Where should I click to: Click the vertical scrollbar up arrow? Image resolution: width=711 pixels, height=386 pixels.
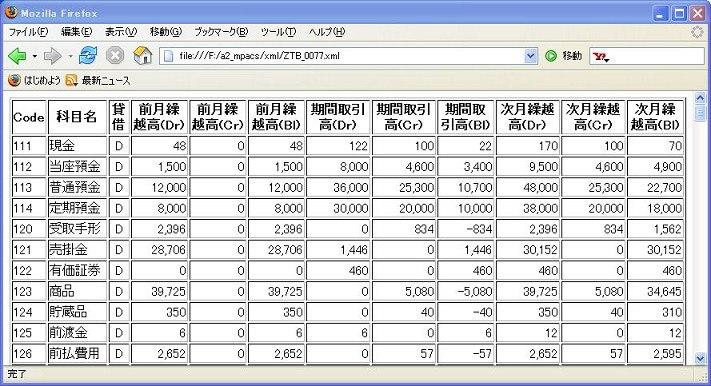click(700, 98)
